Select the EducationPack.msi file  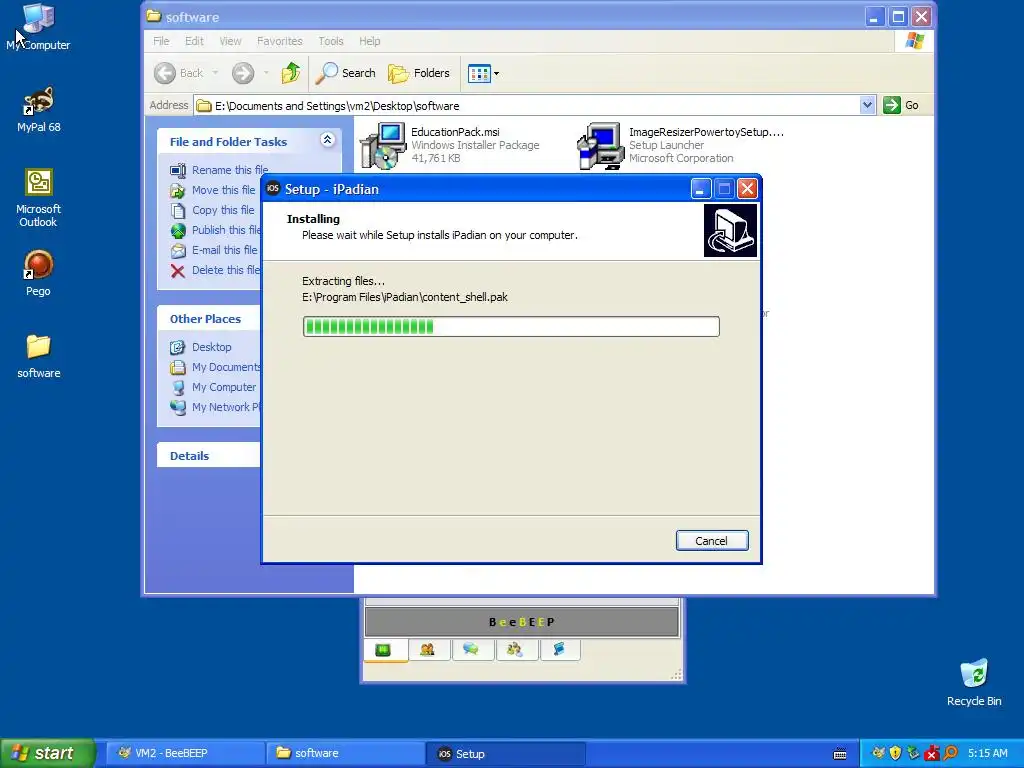pos(451,145)
